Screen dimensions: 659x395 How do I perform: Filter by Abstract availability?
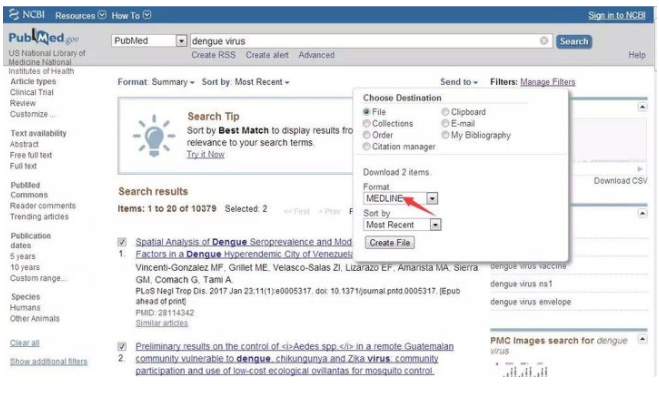click(x=24, y=144)
